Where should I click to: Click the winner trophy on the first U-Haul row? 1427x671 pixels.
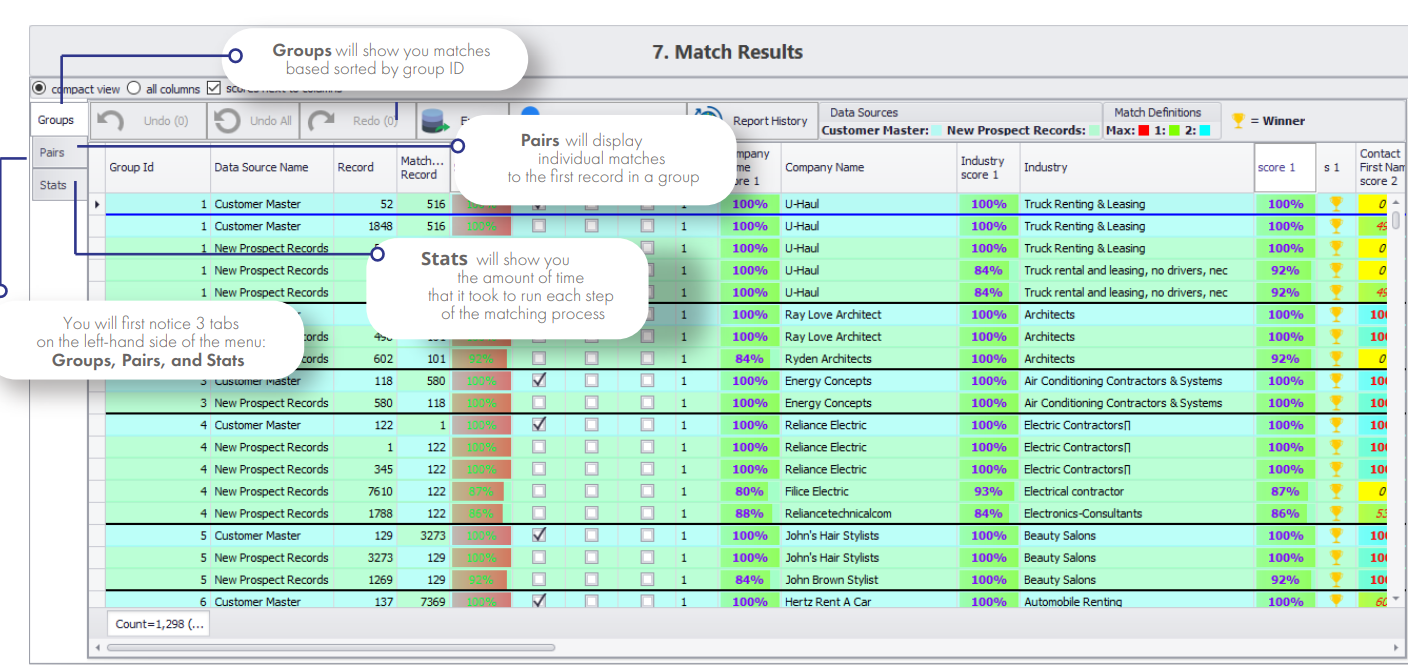pos(1336,204)
